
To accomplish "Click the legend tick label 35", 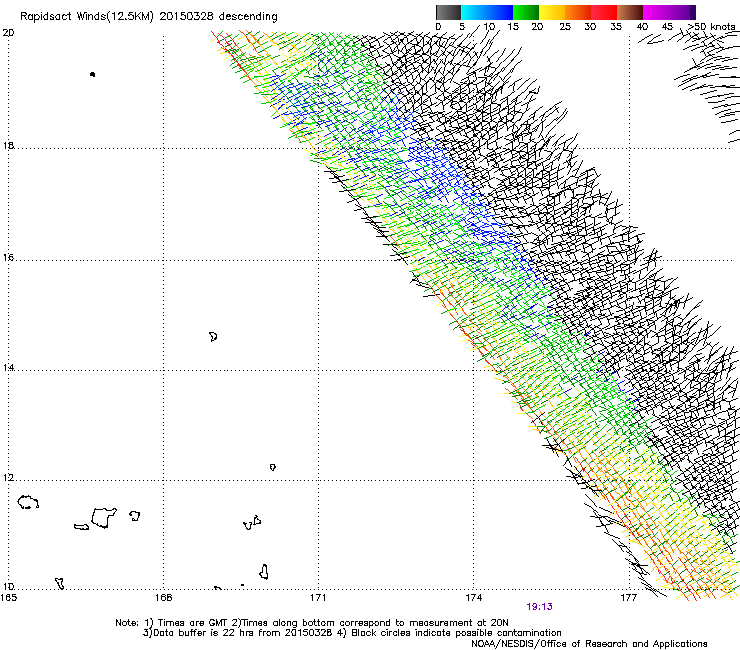I will click(x=616, y=27).
